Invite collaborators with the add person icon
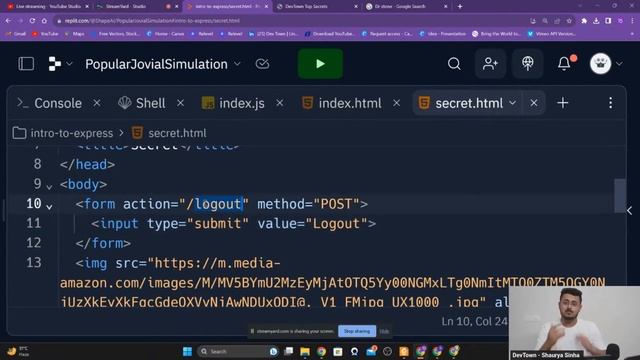This screenshot has width=640, height=360. coord(490,64)
